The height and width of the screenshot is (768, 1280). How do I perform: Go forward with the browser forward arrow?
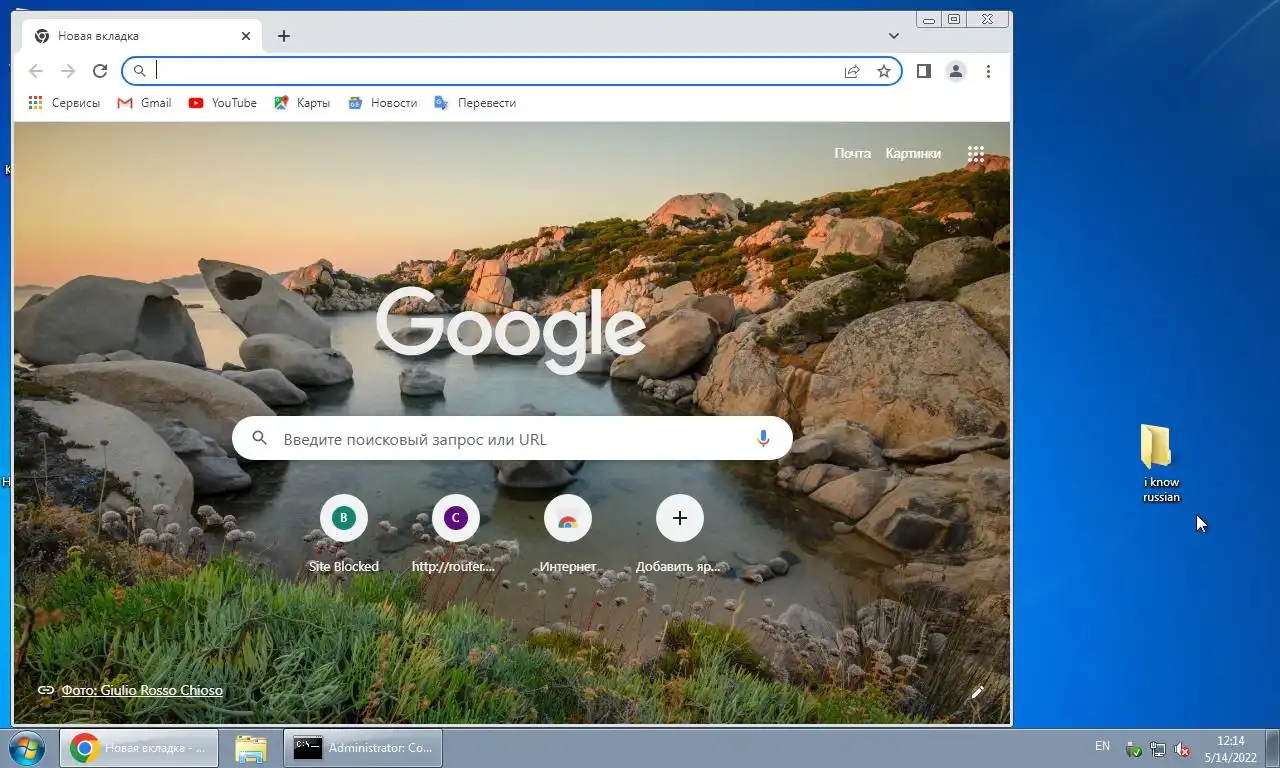68,71
